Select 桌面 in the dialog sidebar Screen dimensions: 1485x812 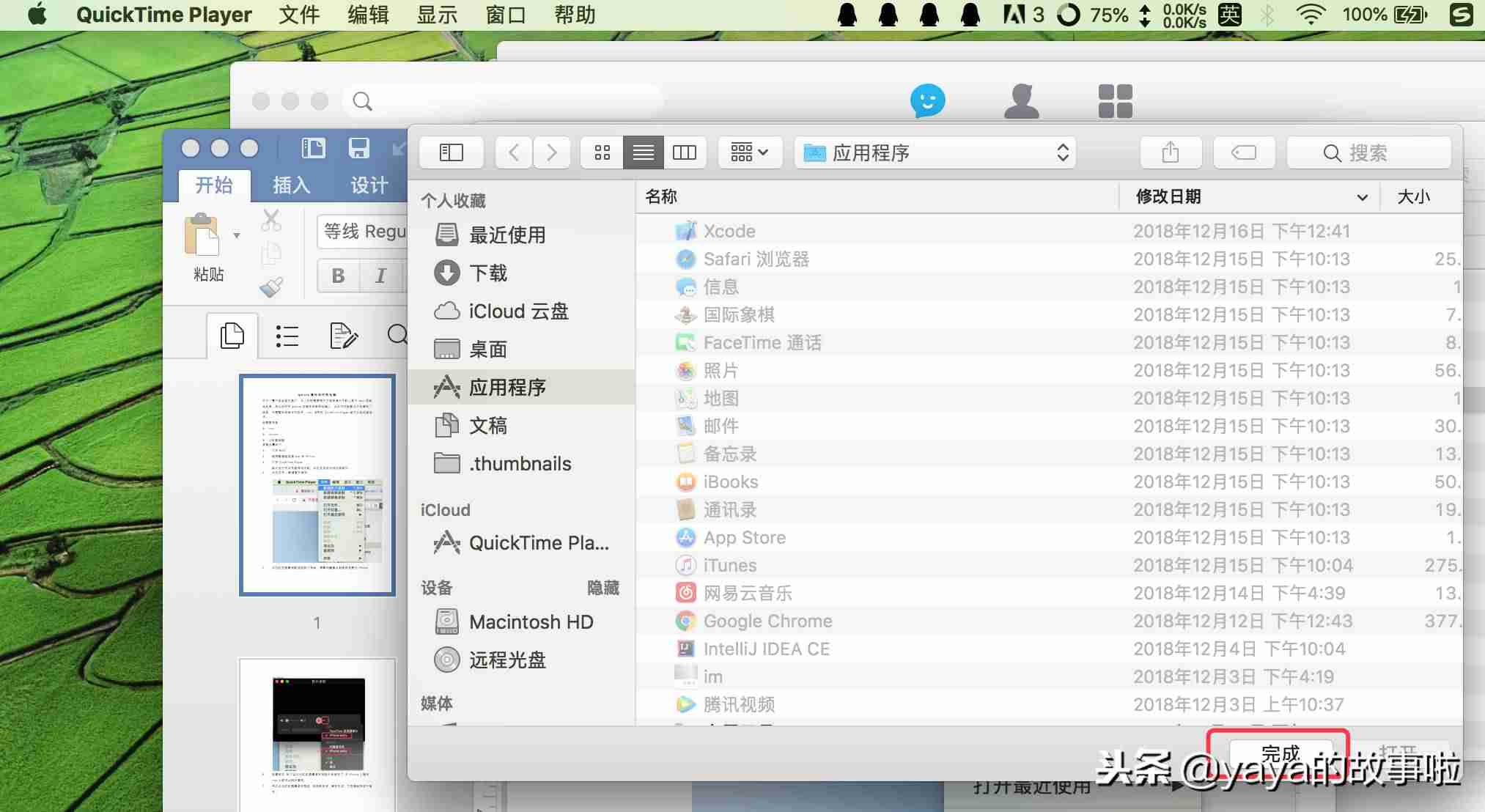(x=522, y=349)
